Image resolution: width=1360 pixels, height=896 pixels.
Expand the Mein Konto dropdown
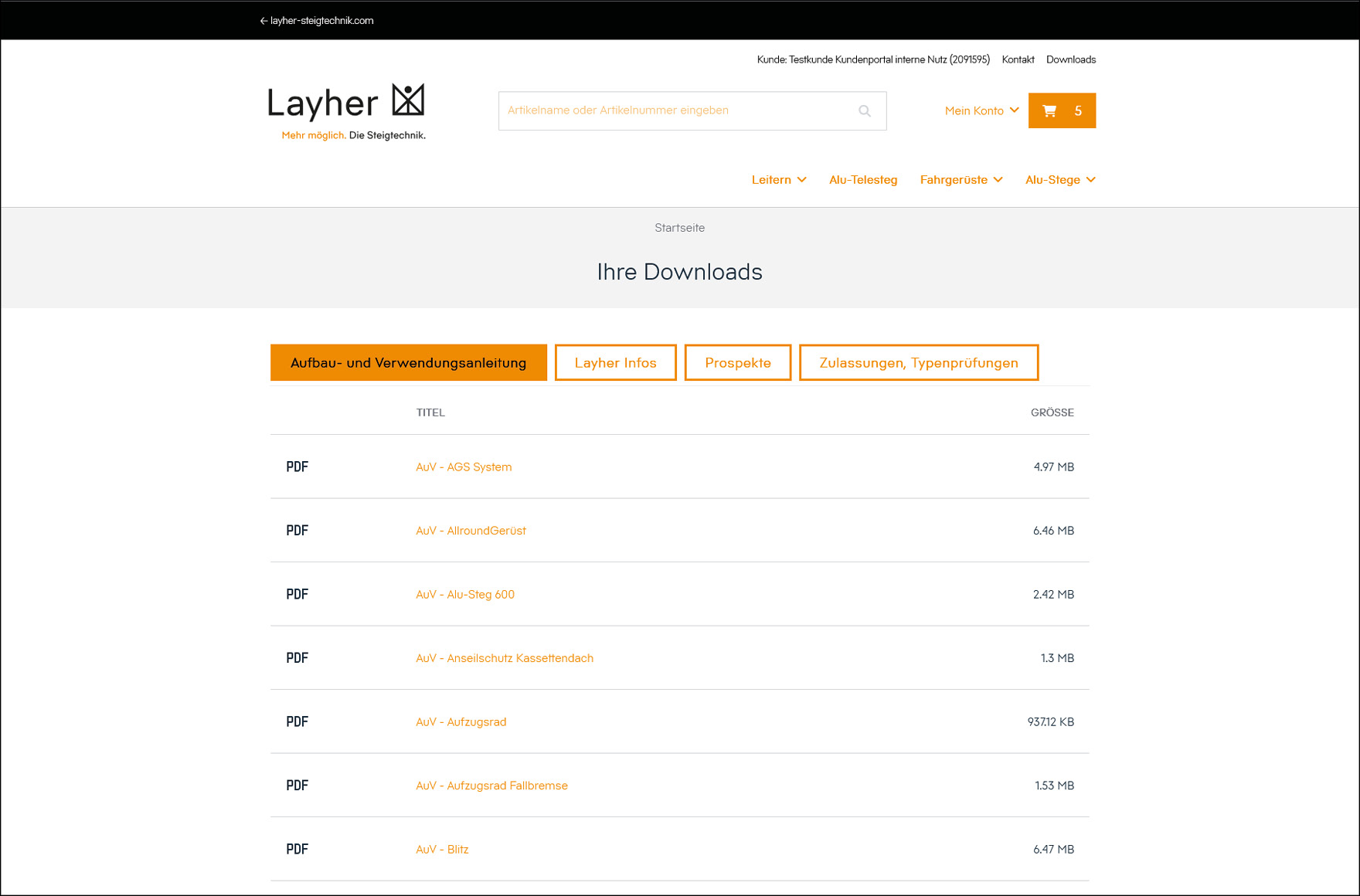(x=981, y=110)
